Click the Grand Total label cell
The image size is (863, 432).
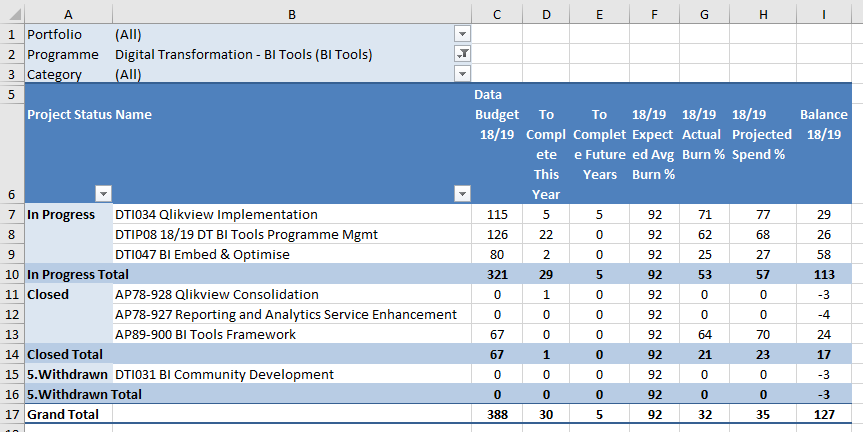64,414
